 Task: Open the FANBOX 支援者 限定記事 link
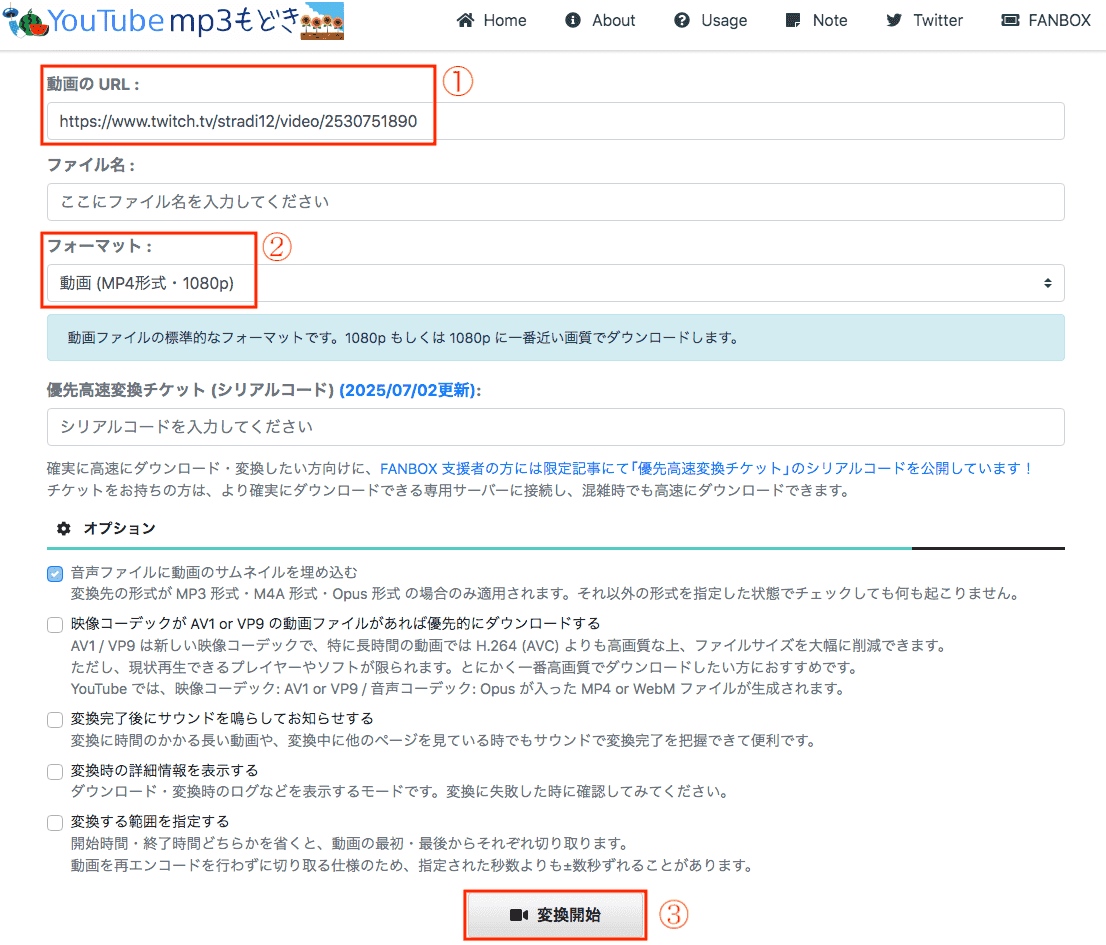(705, 468)
